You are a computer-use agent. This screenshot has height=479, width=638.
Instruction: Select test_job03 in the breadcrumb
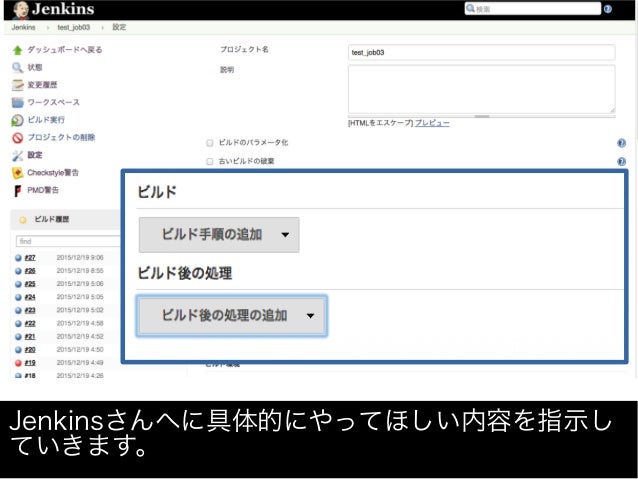pos(74,27)
